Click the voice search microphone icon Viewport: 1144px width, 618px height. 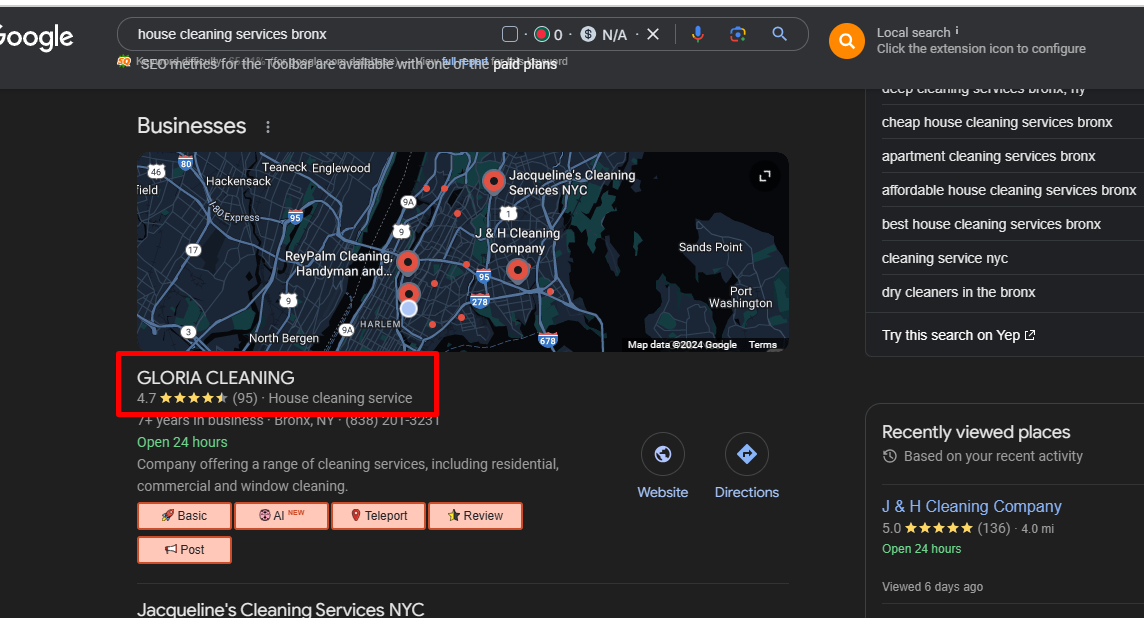click(698, 34)
